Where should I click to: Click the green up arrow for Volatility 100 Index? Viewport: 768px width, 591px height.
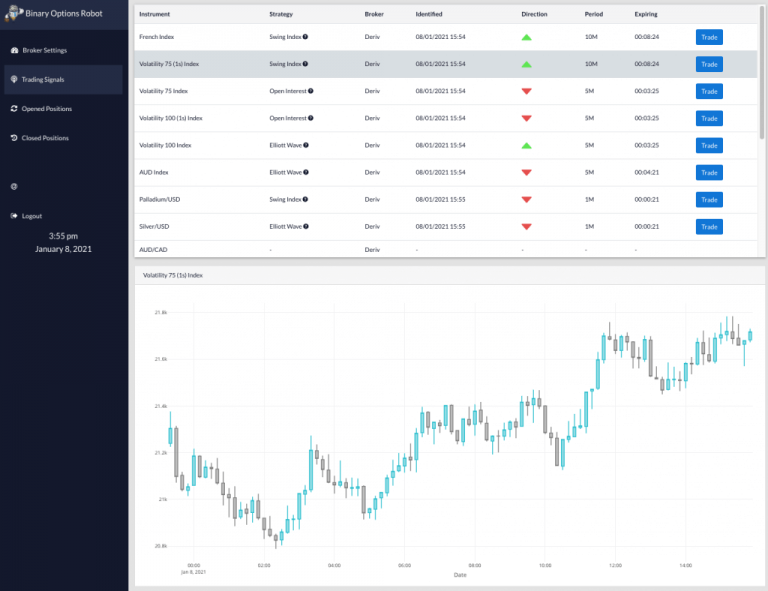click(527, 145)
